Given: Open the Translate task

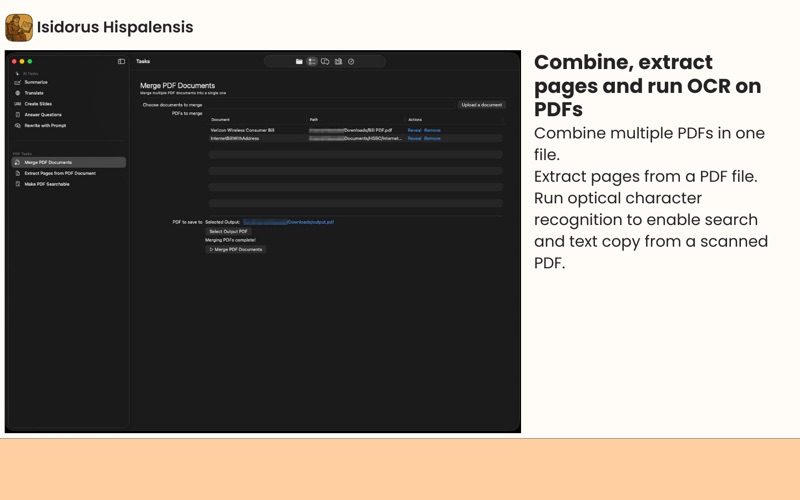Looking at the screenshot, I should click(x=34, y=93).
